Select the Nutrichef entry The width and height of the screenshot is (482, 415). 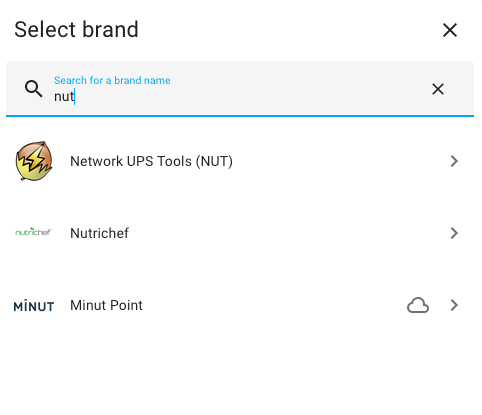[x=99, y=233]
